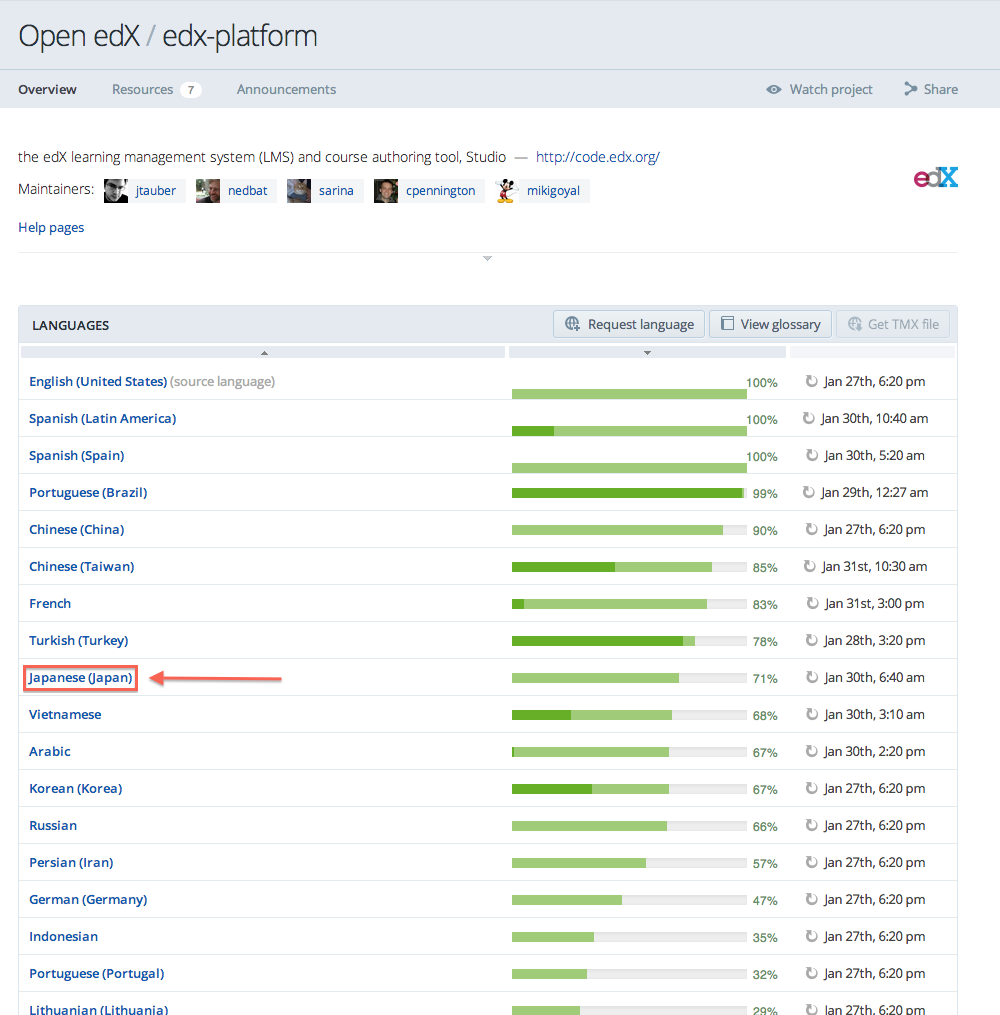Viewport: 1000px width, 1015px height.
Task: Click the Get TMX file button
Action: point(893,324)
